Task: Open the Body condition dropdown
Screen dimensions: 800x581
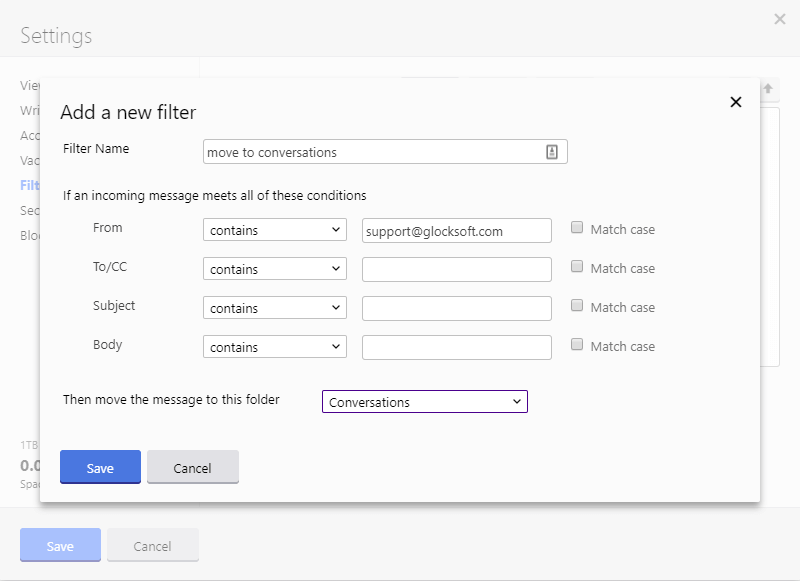Action: tap(274, 346)
